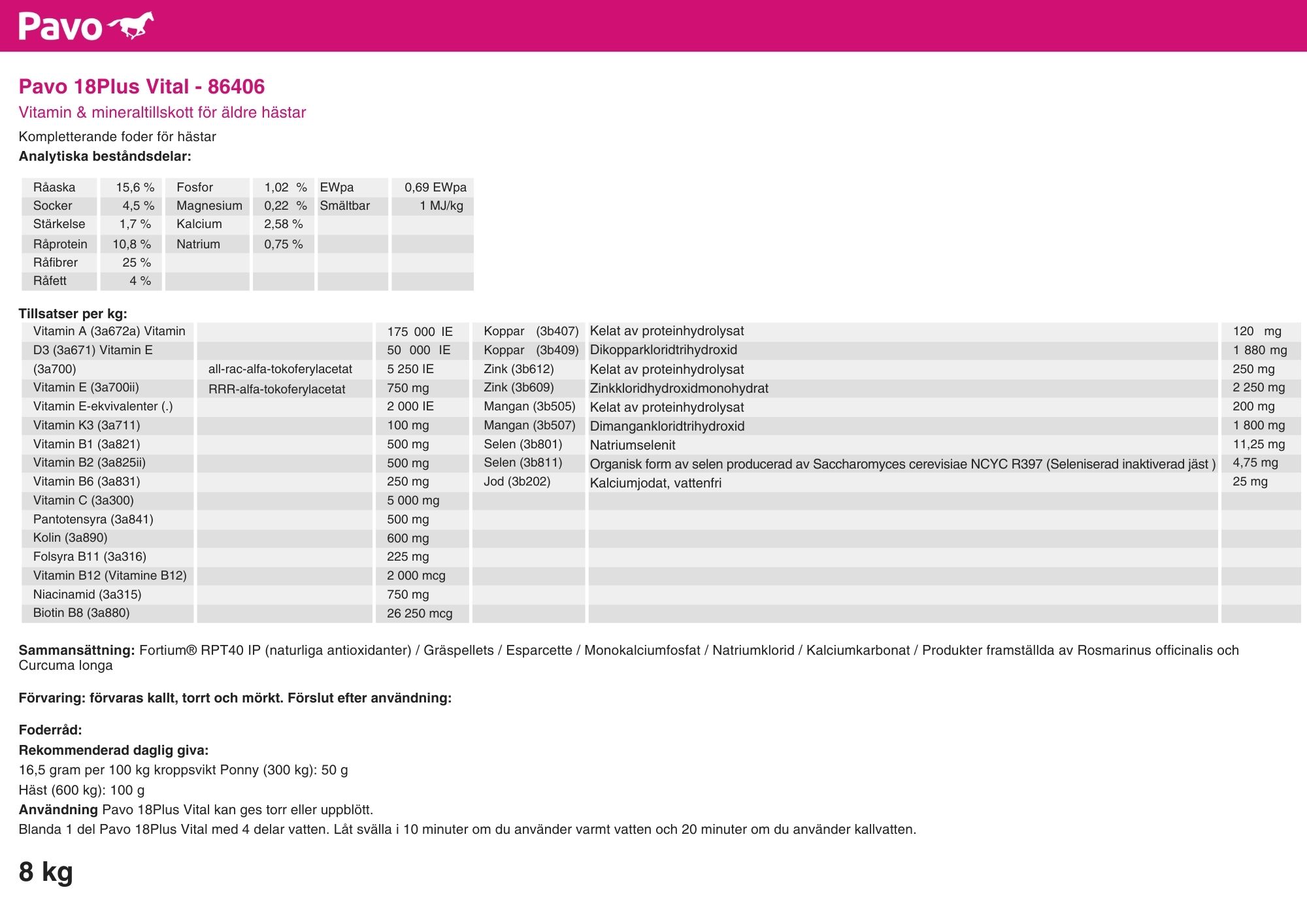Click the Rekommenderad daglig giva heading
The height and width of the screenshot is (924, 1307).
113,750
